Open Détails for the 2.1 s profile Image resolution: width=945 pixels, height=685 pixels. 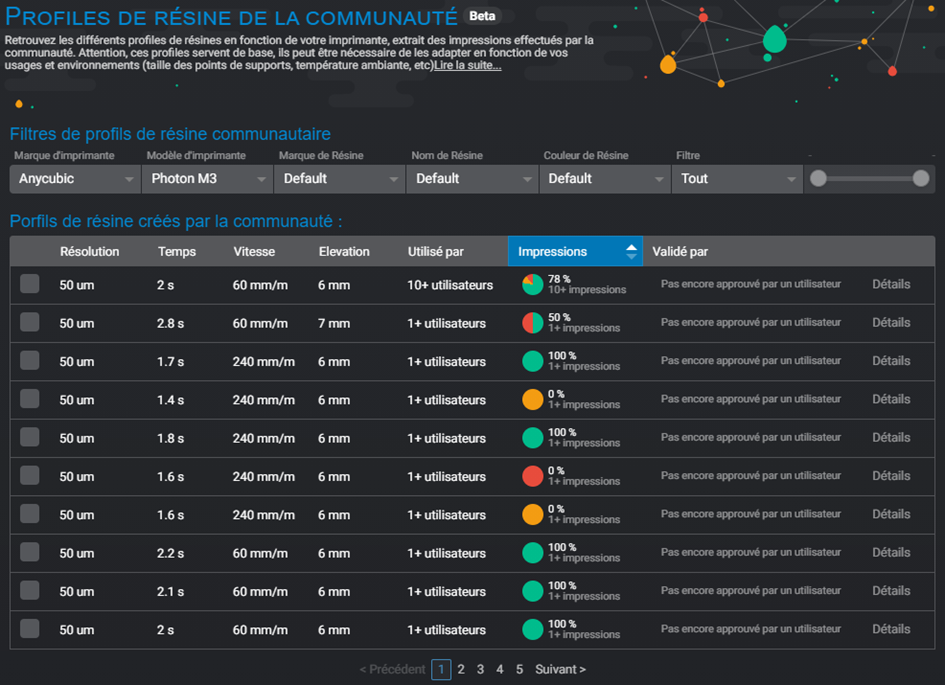(x=891, y=590)
